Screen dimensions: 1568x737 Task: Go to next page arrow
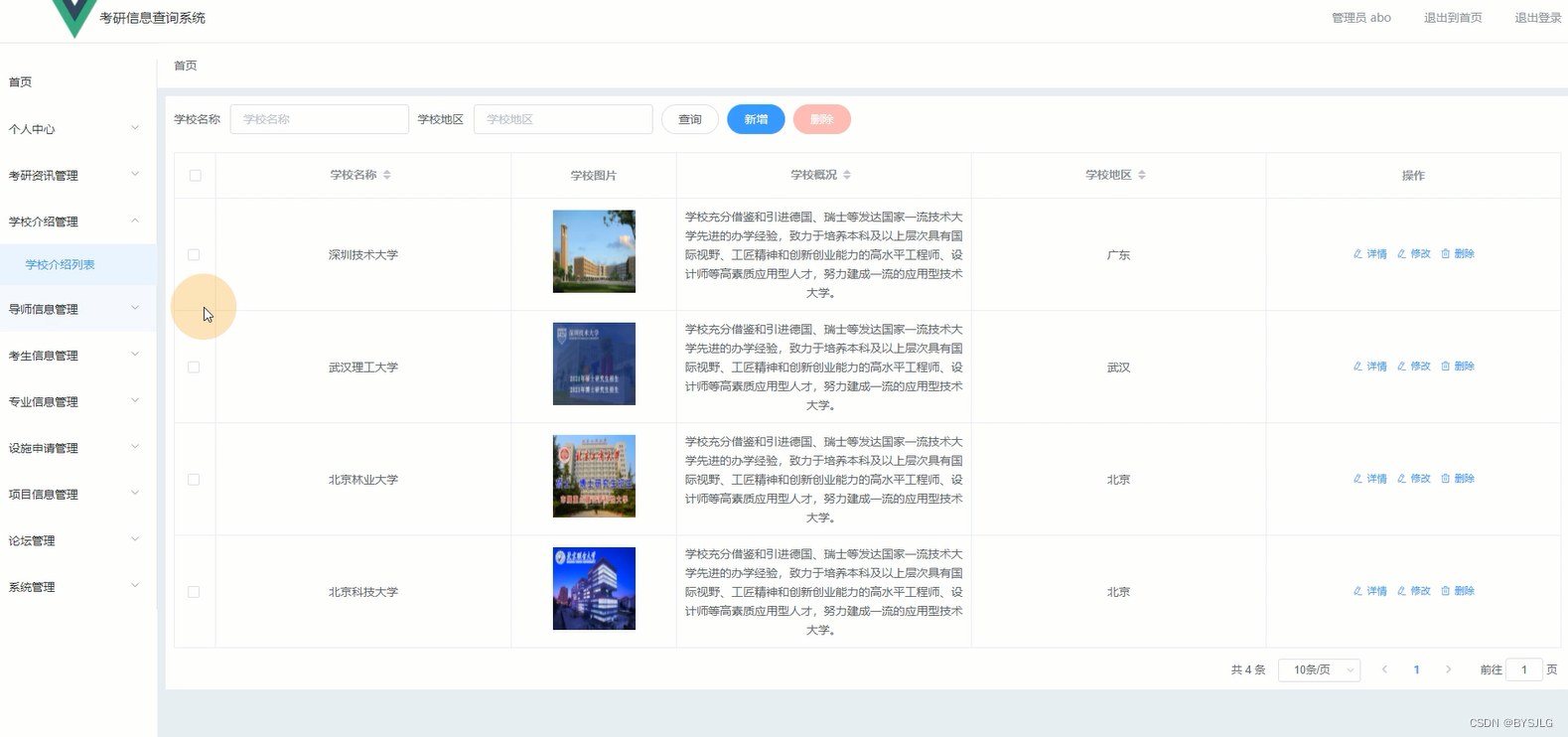click(x=1449, y=669)
